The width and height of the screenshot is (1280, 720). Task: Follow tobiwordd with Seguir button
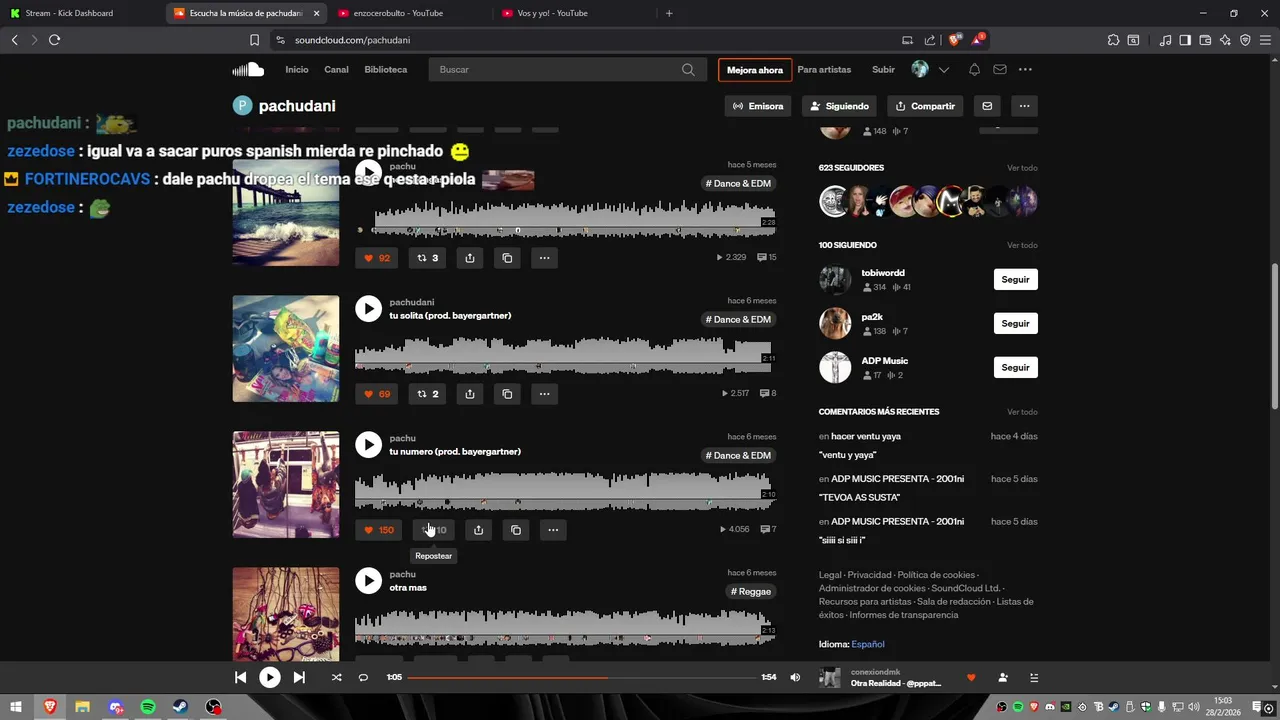[1015, 279]
